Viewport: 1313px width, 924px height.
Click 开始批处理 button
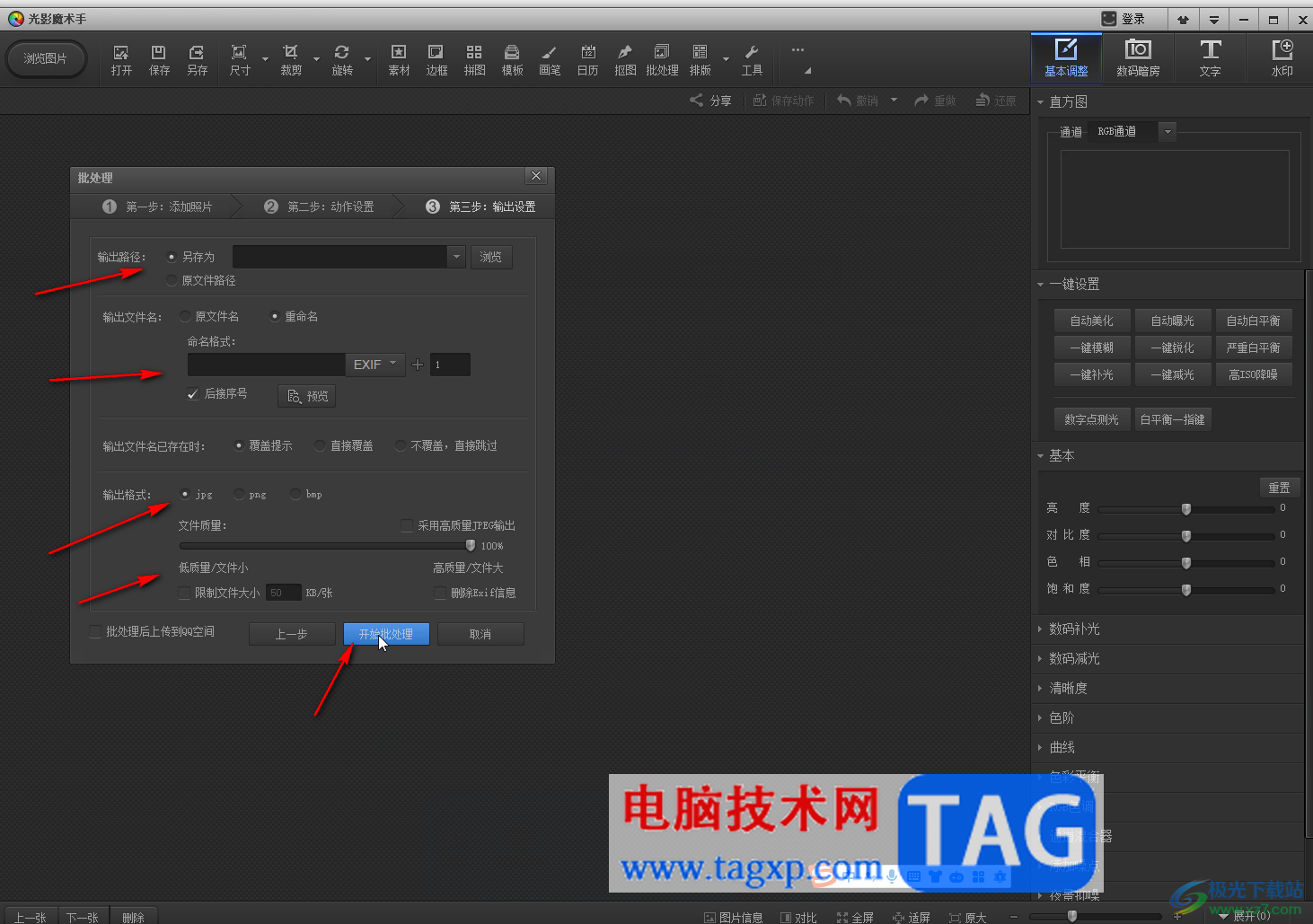386,634
